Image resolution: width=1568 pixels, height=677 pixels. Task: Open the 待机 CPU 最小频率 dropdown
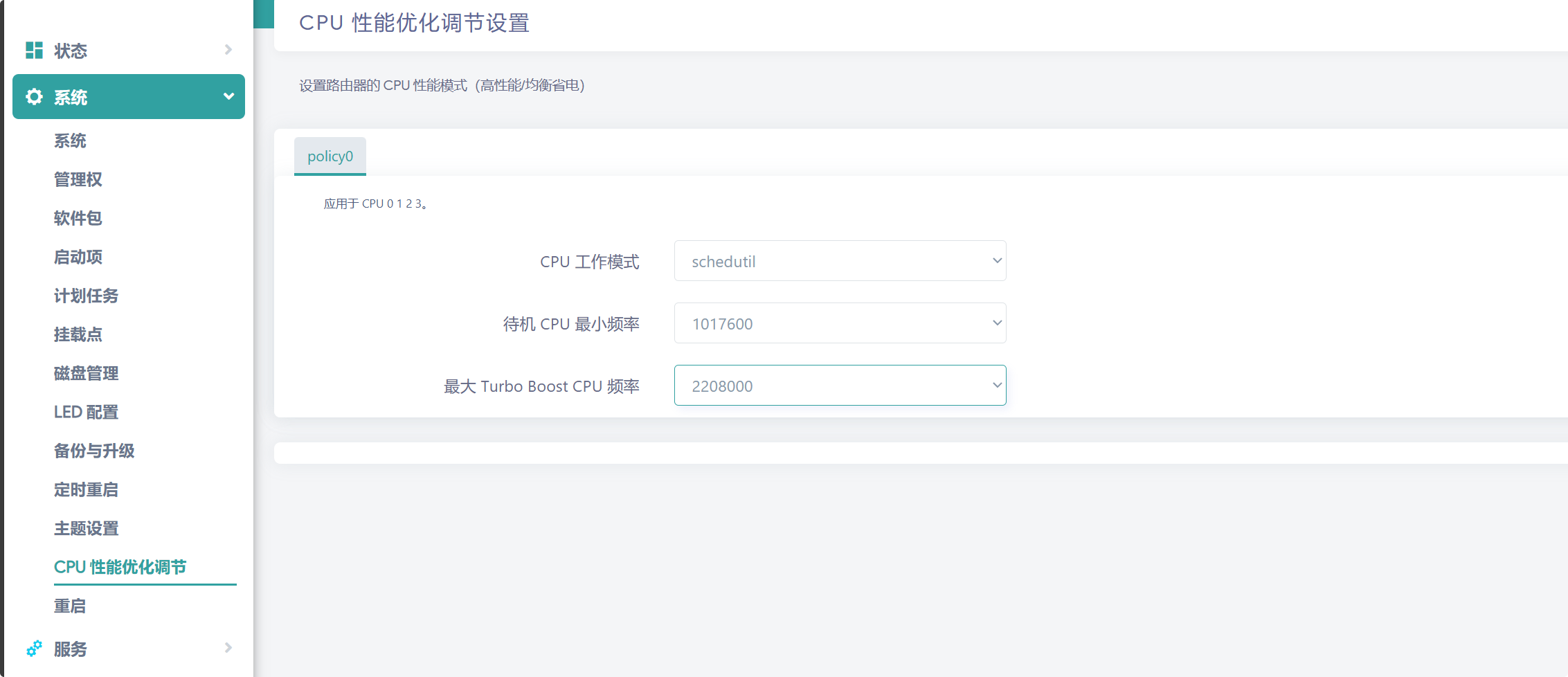click(839, 323)
